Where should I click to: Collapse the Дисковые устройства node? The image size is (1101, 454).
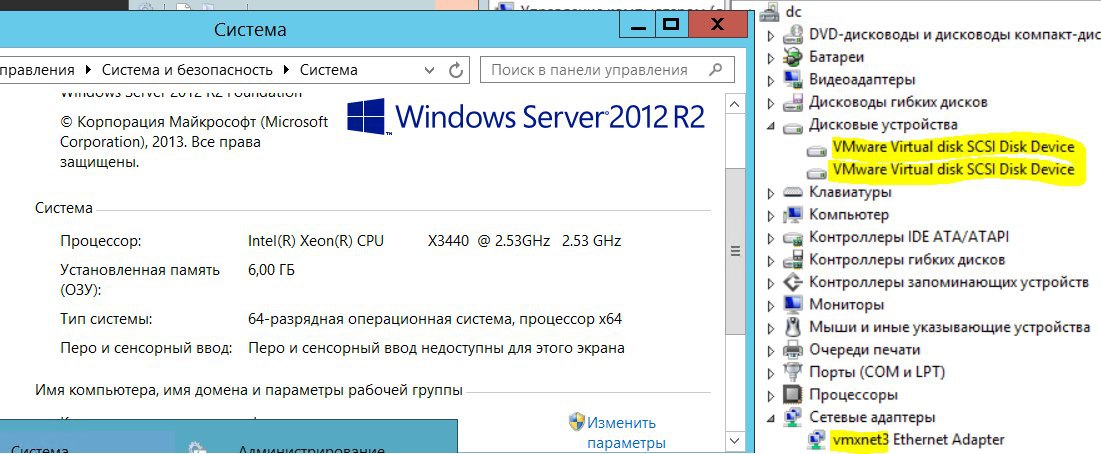[771, 126]
